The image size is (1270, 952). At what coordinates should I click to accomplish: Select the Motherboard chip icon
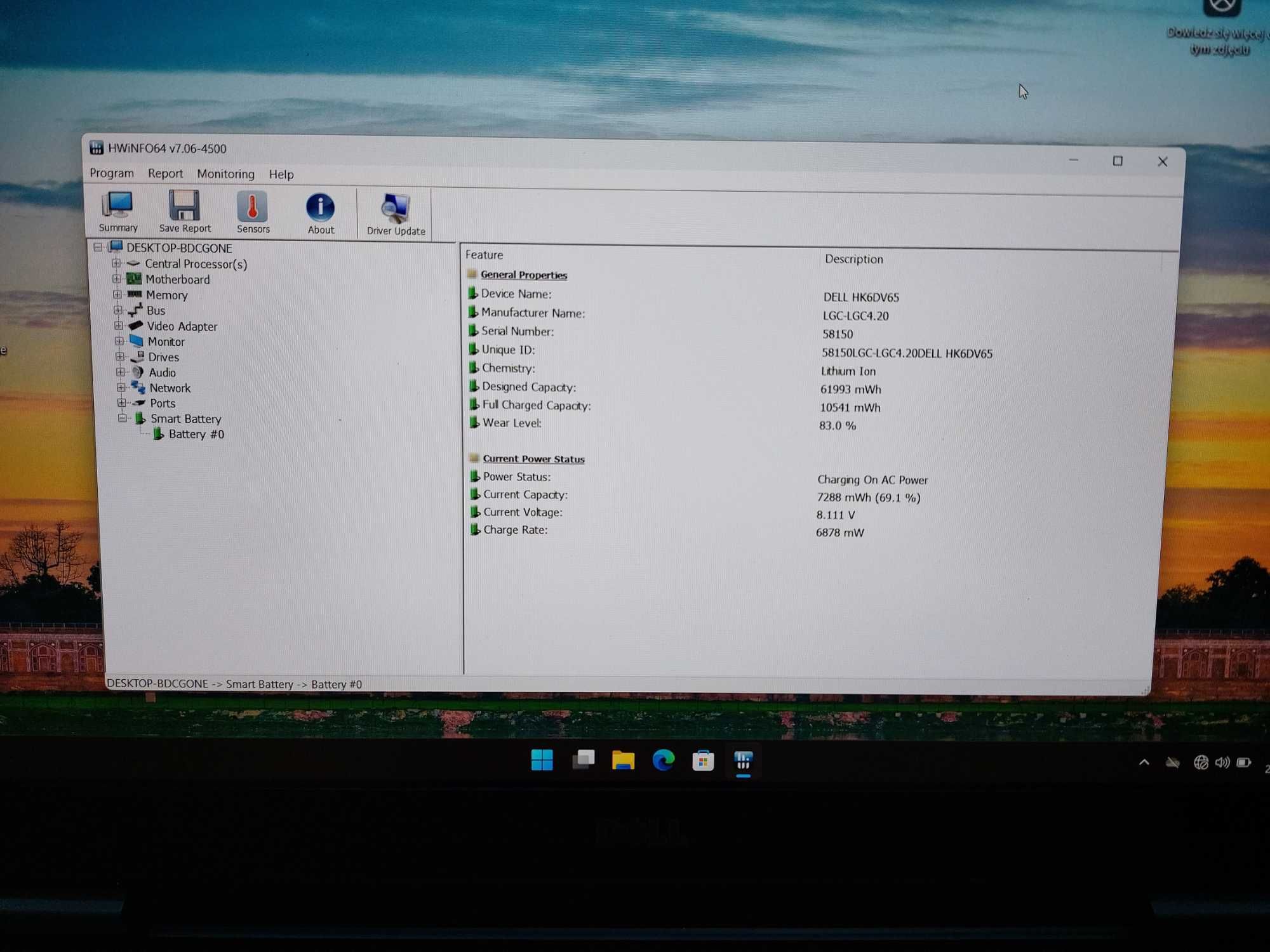pos(134,279)
